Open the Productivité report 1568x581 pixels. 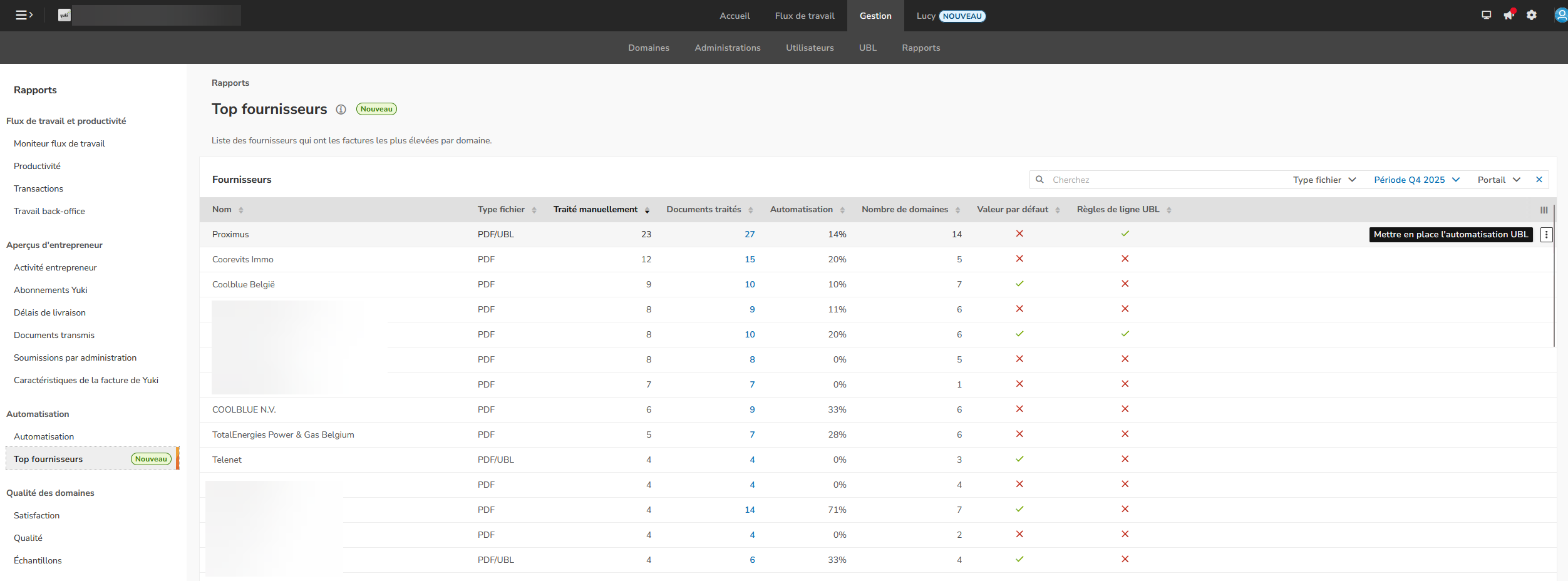pyautogui.click(x=38, y=166)
